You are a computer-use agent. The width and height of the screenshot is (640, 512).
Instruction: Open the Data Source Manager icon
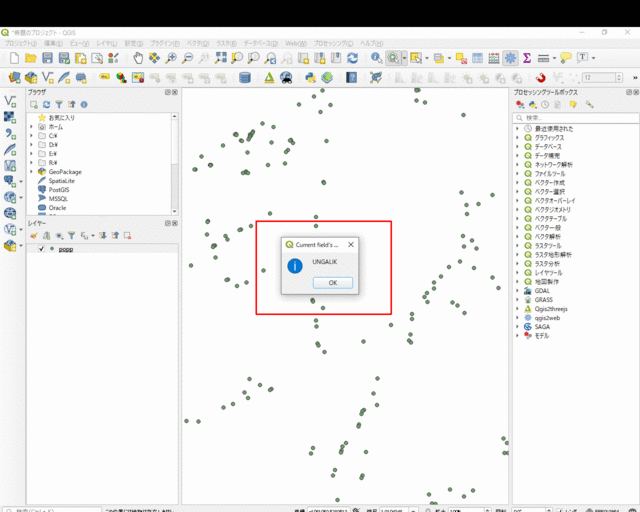pyautogui.click(x=14, y=78)
